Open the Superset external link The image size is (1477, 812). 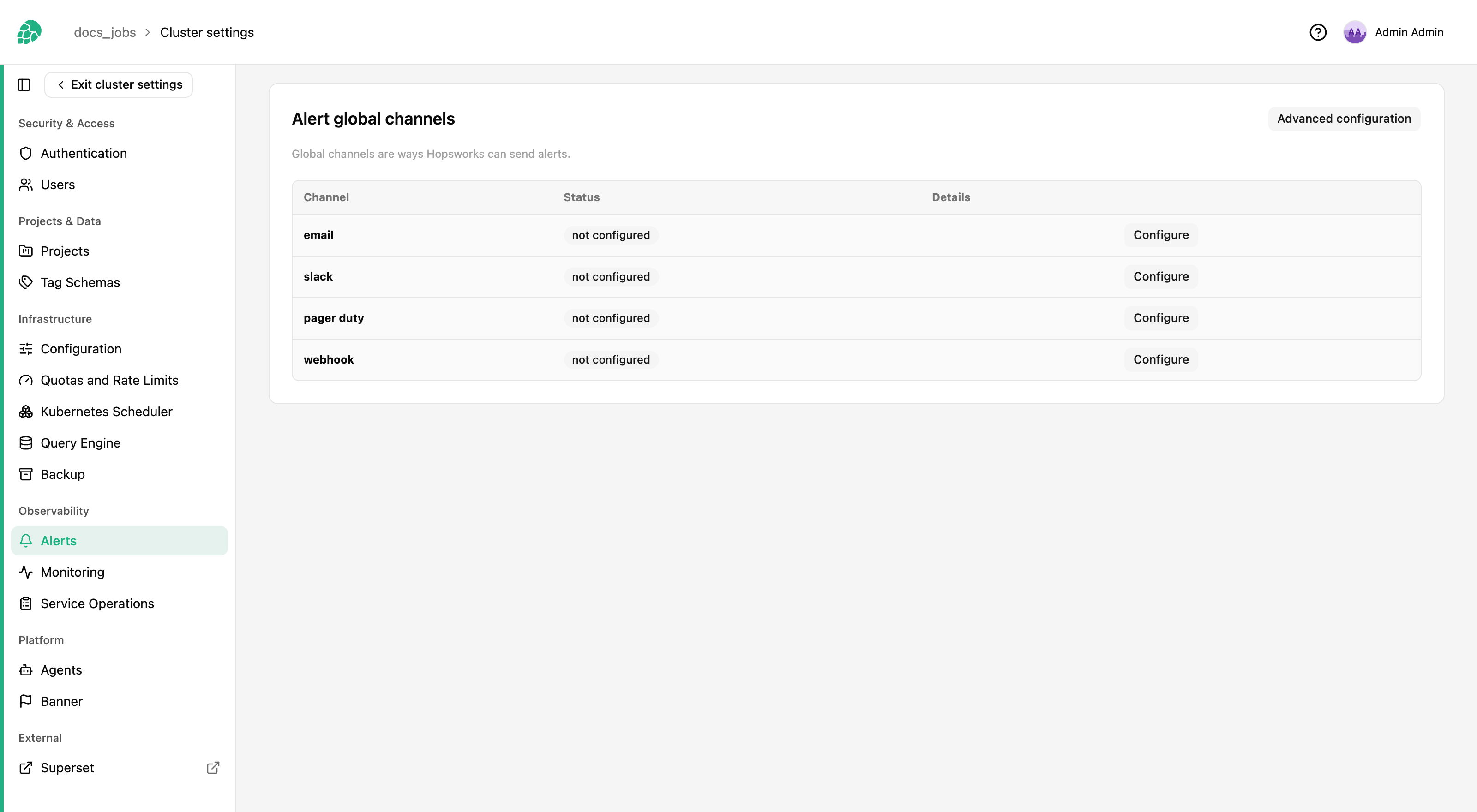[x=119, y=768]
